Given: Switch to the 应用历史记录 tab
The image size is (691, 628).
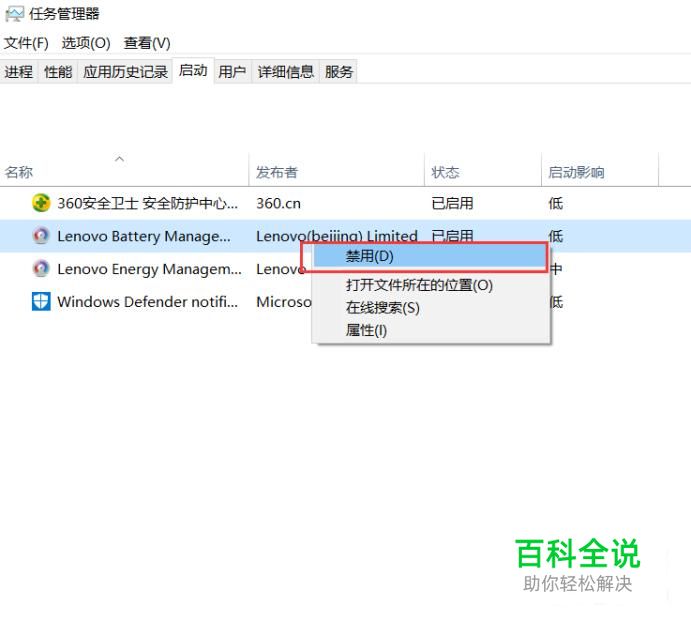Looking at the screenshot, I should pos(125,71).
